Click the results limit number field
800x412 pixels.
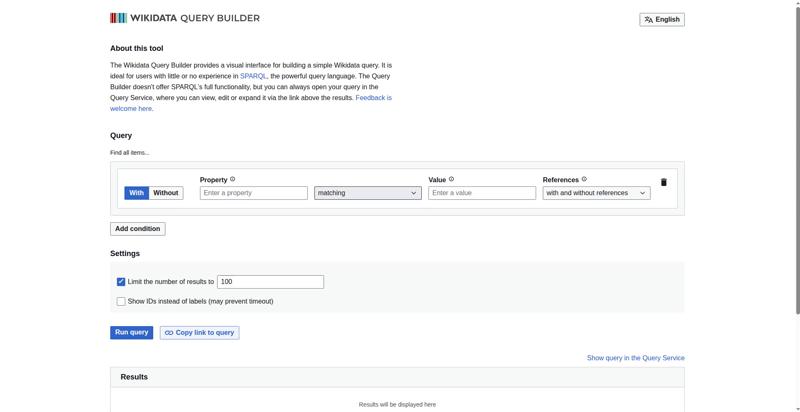[x=270, y=282]
